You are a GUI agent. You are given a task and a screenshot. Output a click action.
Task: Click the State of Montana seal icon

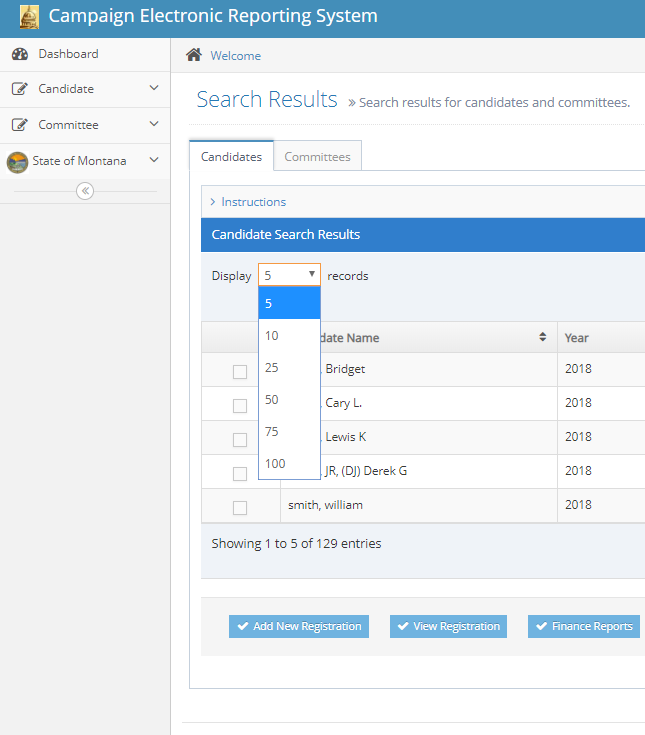(18, 162)
